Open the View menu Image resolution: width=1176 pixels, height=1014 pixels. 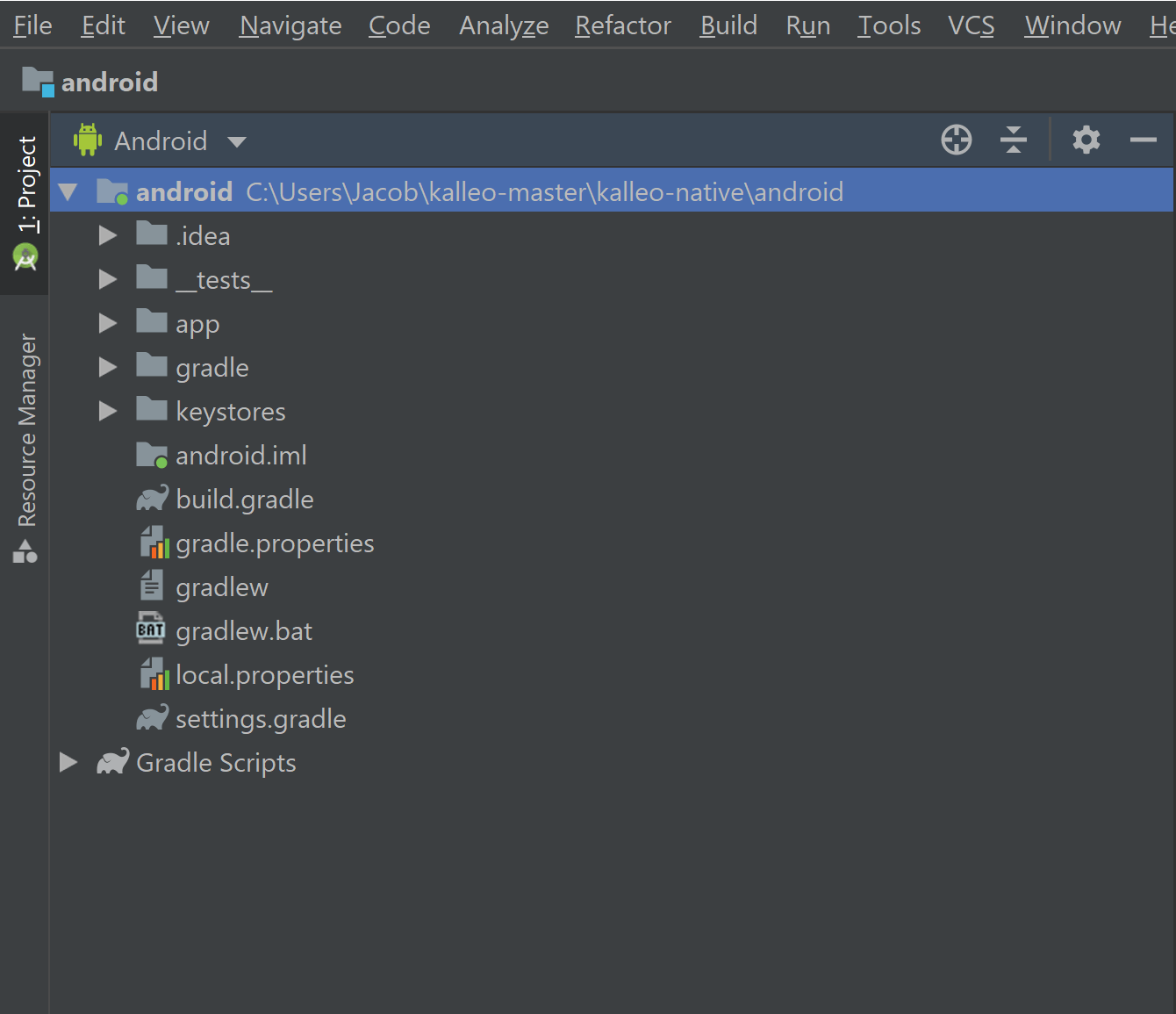pos(182,25)
